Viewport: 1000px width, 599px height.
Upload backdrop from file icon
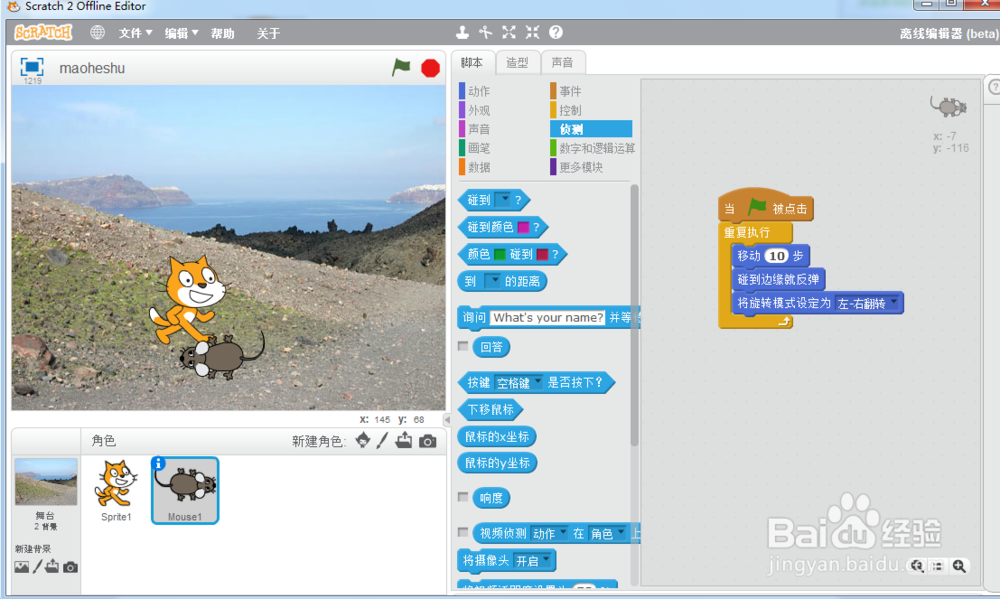52,566
